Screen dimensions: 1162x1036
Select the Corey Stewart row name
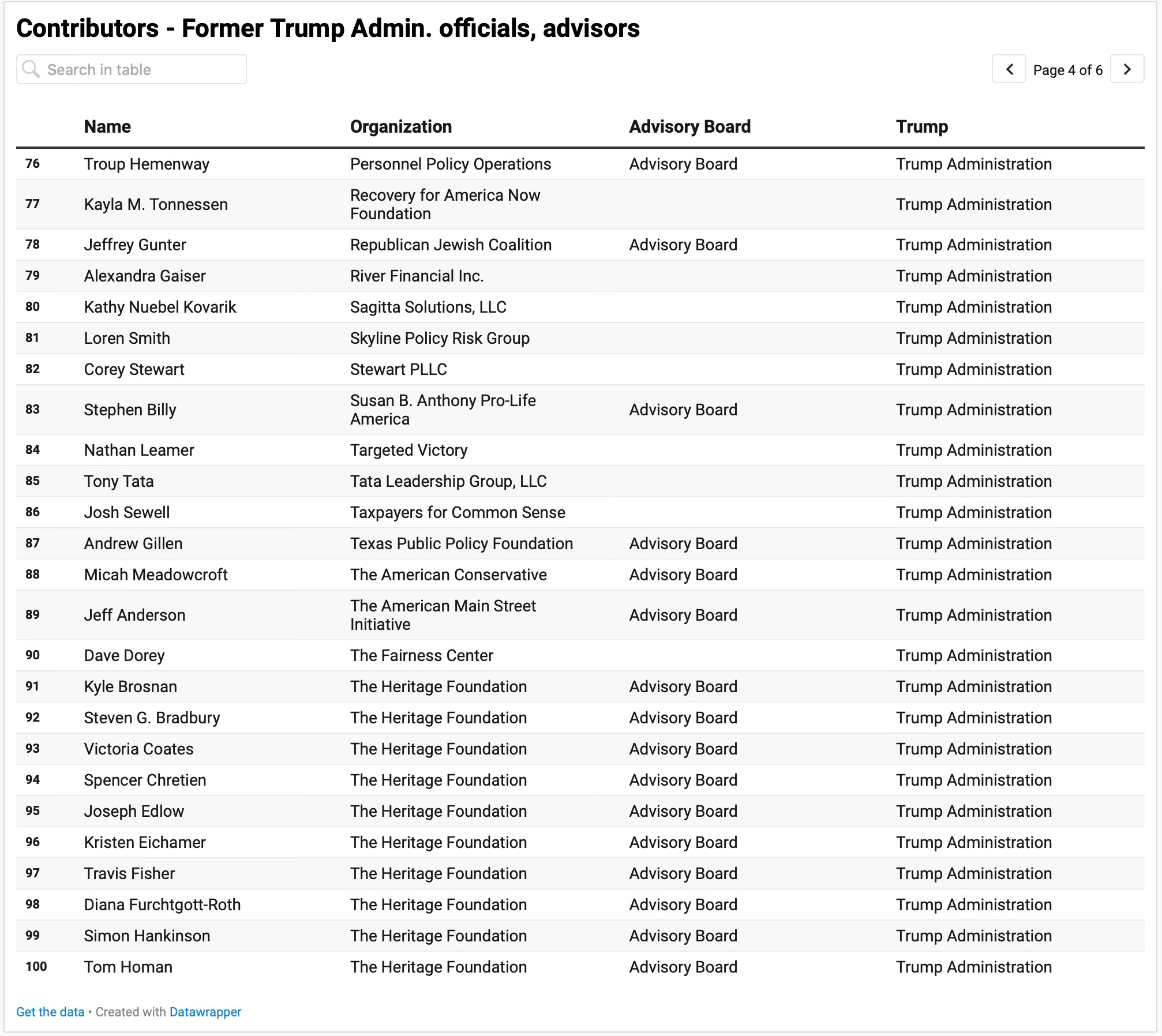134,369
